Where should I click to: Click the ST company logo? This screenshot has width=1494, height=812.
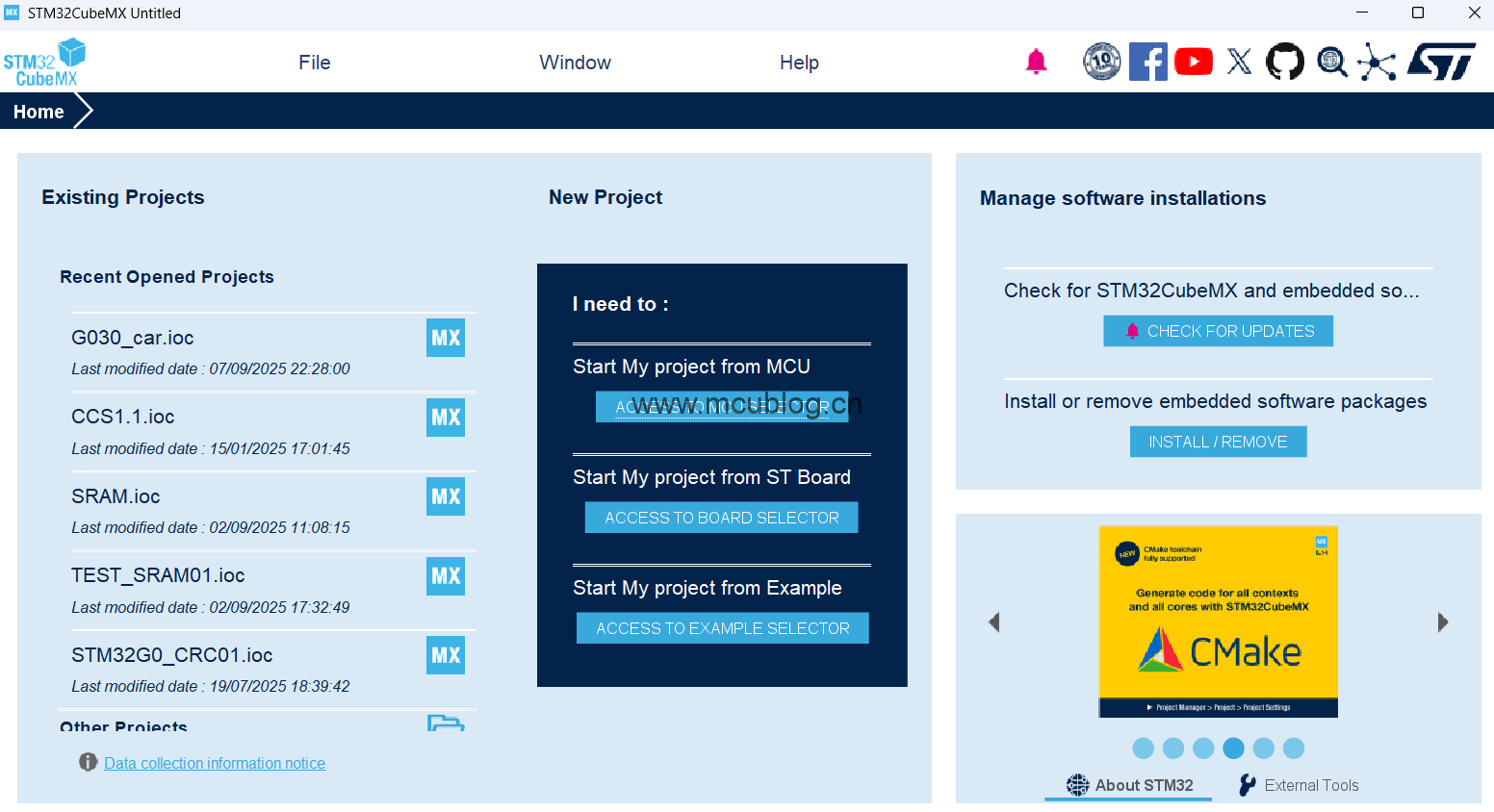(x=1441, y=62)
